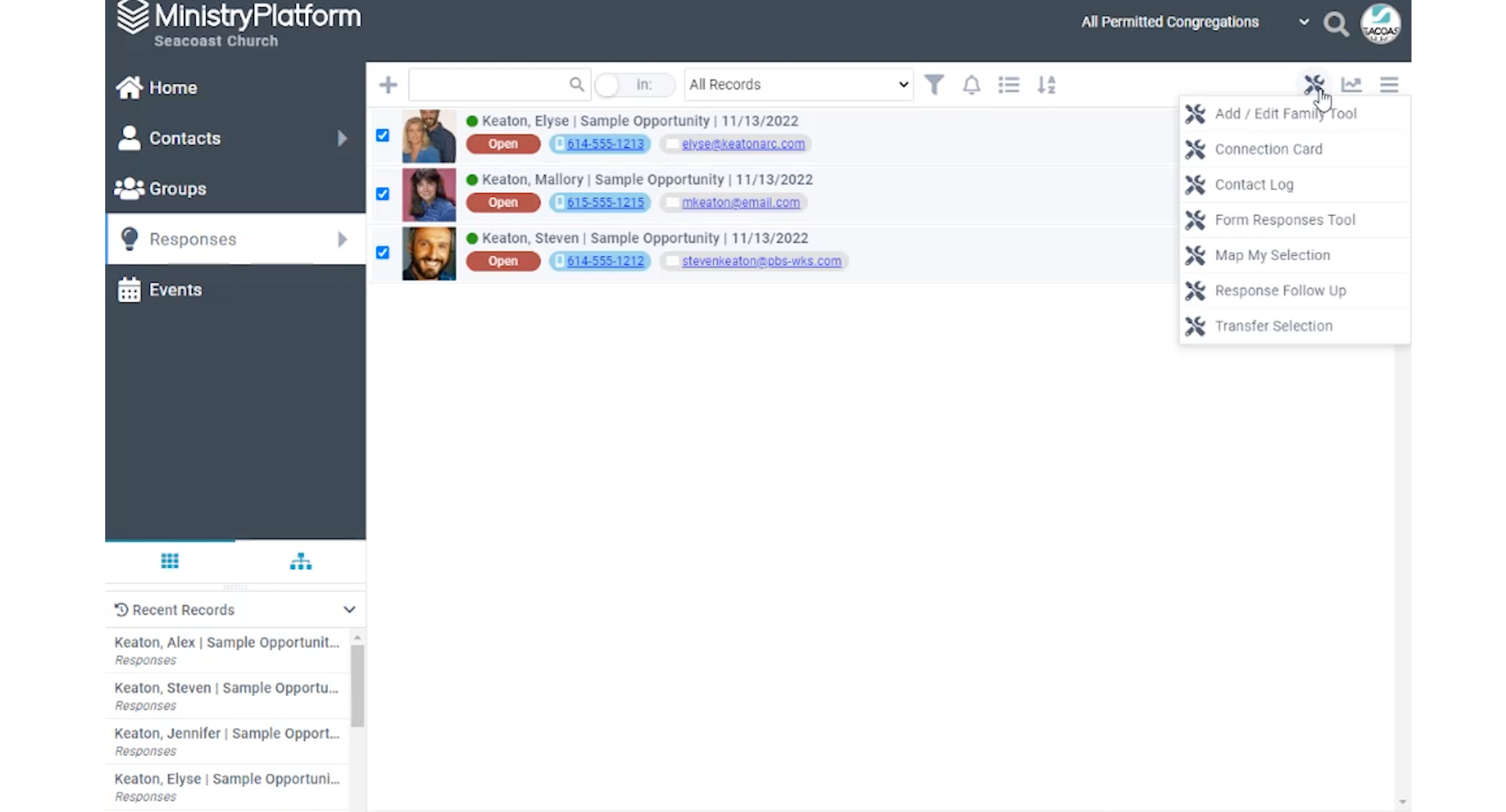Click phone link 614-555-1212
This screenshot has height=812, width=1506.
tap(605, 261)
